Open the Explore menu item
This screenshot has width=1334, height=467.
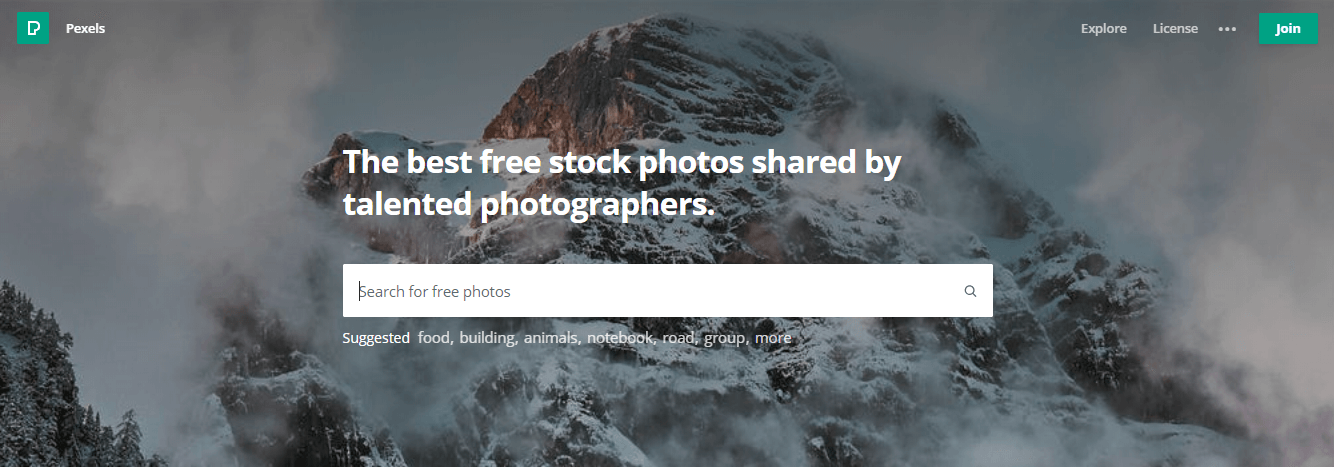pos(1103,28)
